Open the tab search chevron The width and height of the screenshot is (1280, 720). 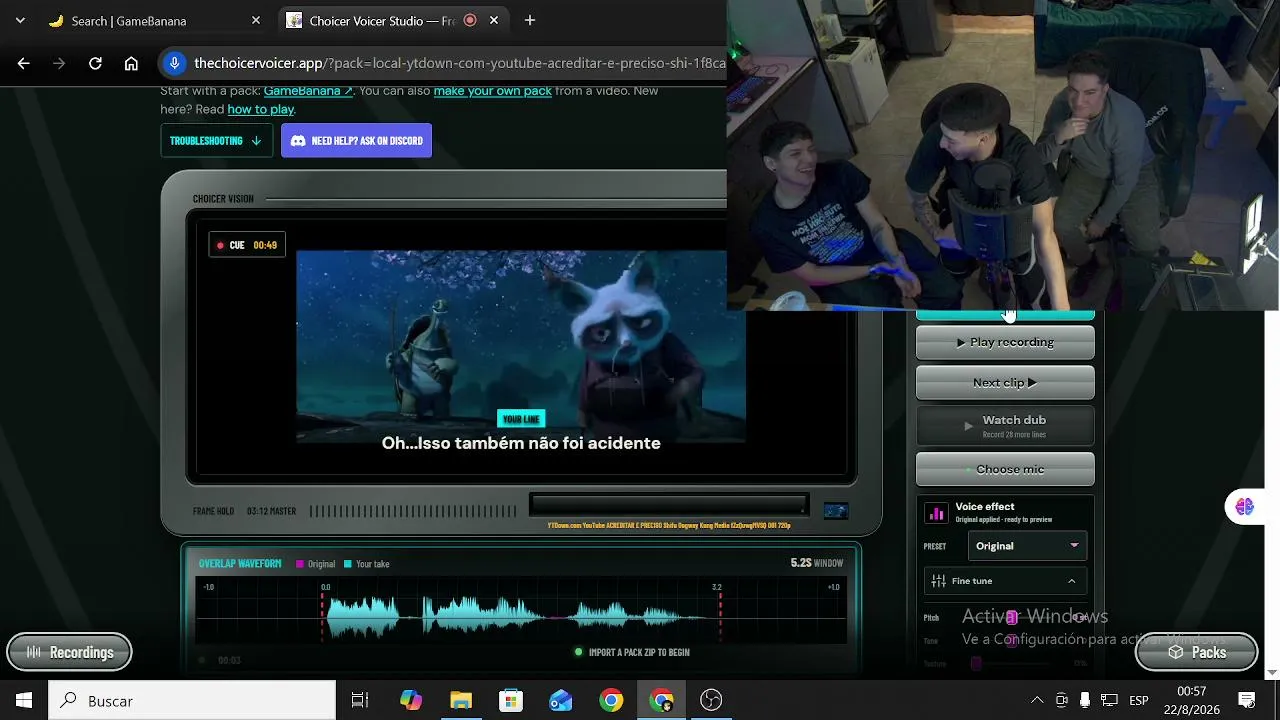coord(20,21)
